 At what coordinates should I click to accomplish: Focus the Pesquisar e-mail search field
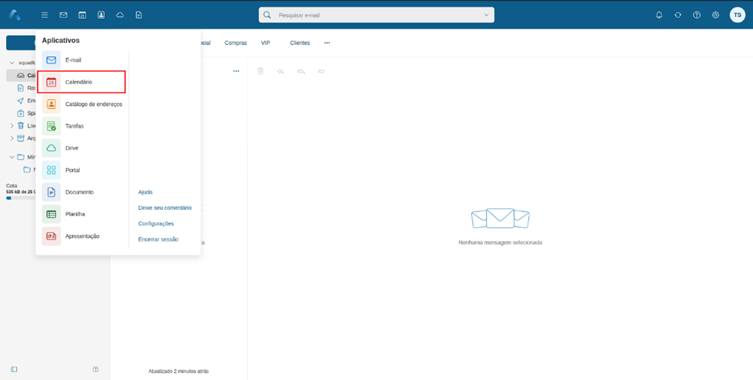pyautogui.click(x=376, y=15)
